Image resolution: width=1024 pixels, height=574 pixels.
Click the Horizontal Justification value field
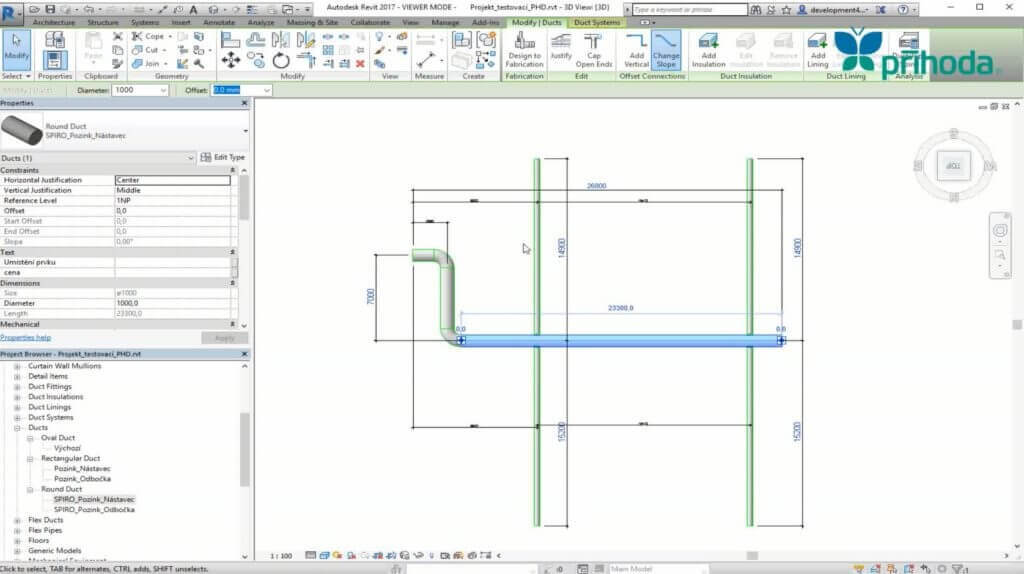pos(172,180)
